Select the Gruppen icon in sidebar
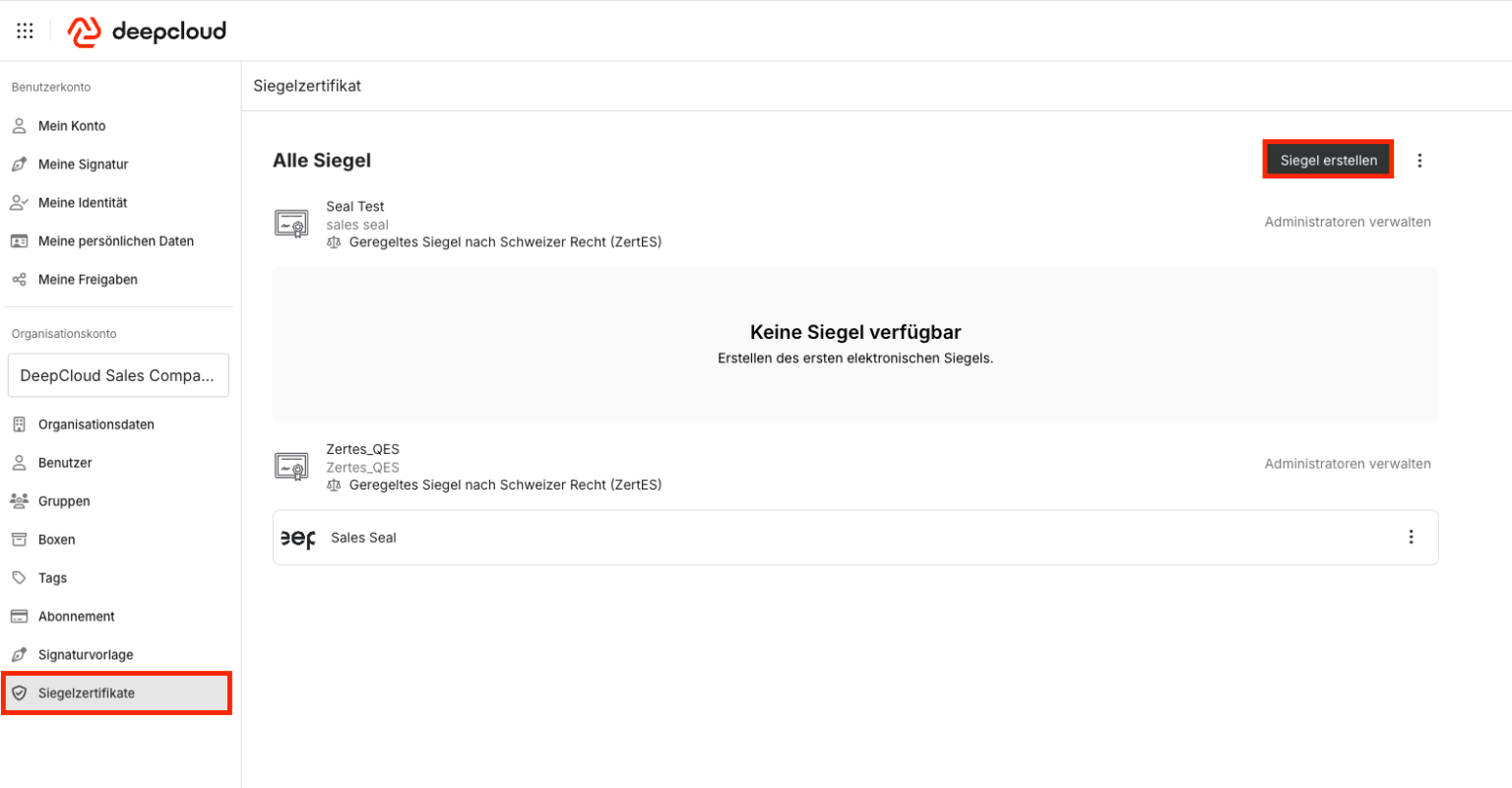The width and height of the screenshot is (1512, 788). [x=18, y=500]
